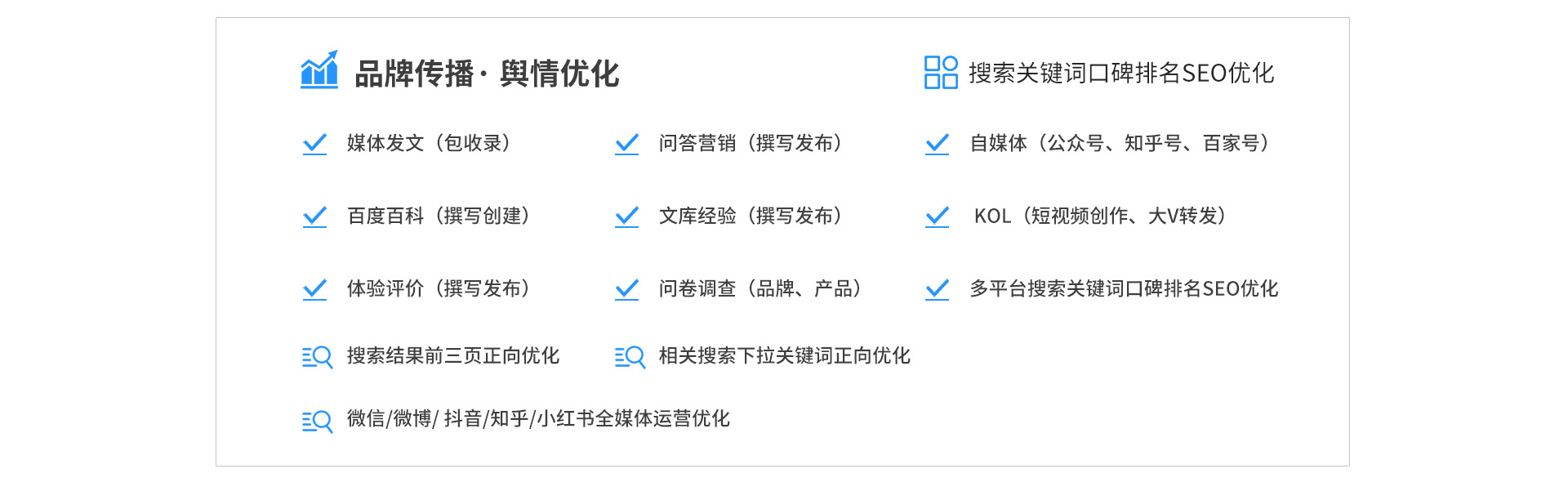Select the 品牌传播·舆情优化 heading

[487, 74]
